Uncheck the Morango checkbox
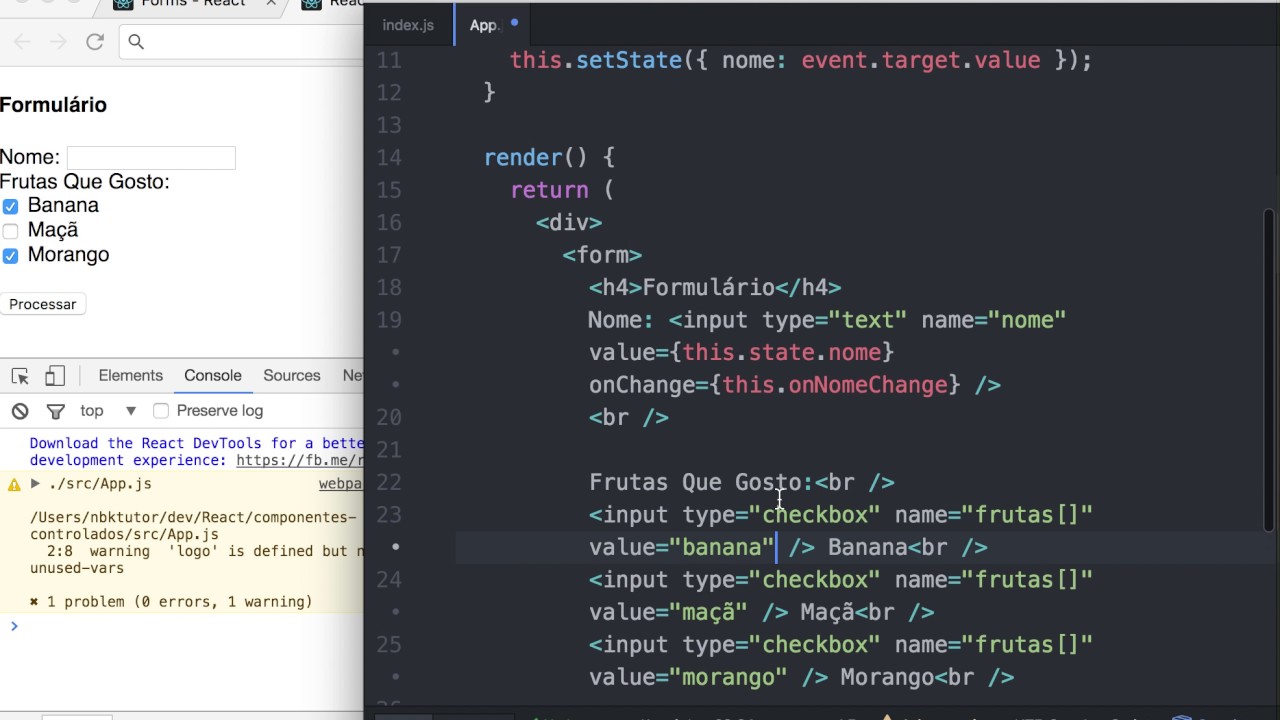Screen dimensions: 1280x720 pyautogui.click(x=10, y=256)
